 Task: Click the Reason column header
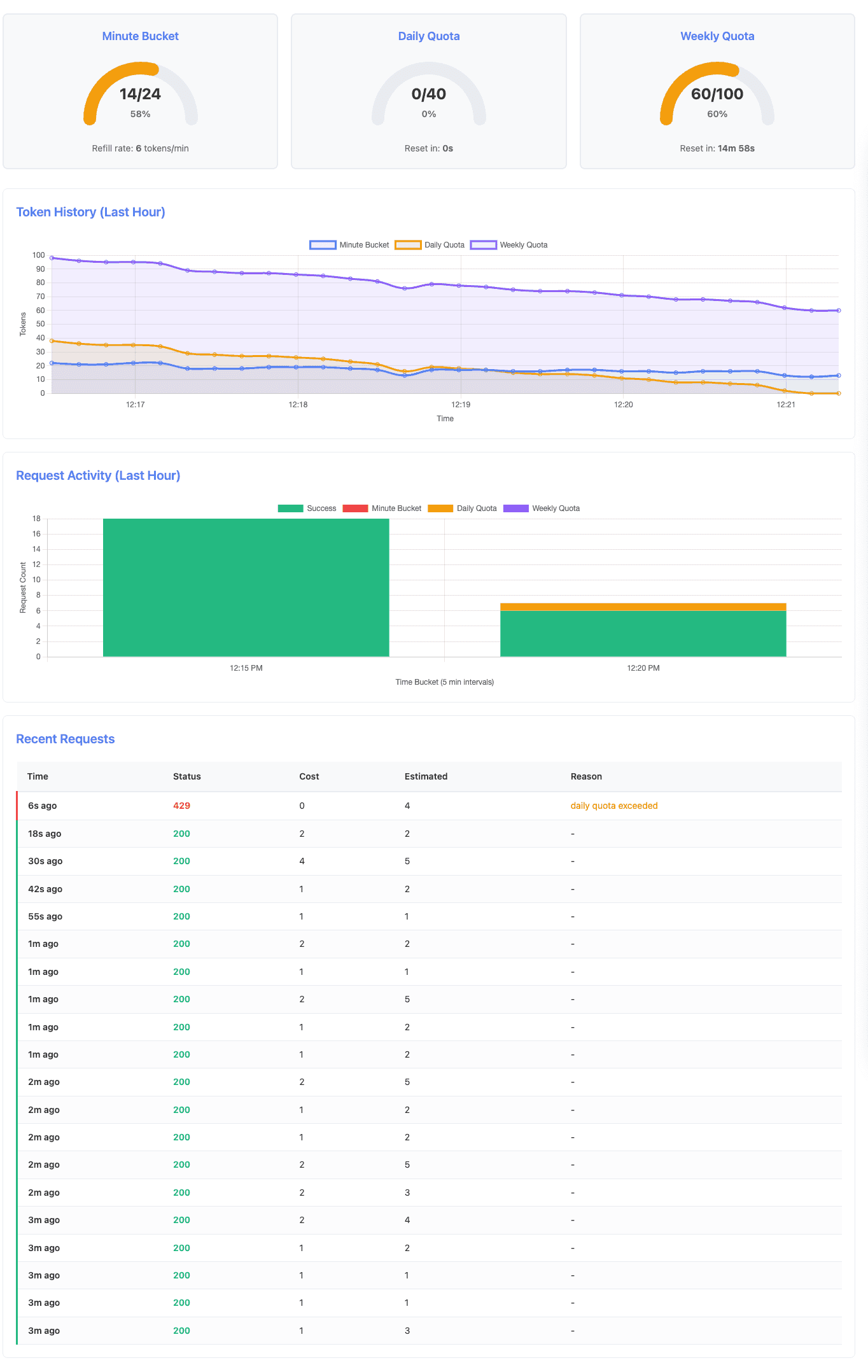coord(586,776)
